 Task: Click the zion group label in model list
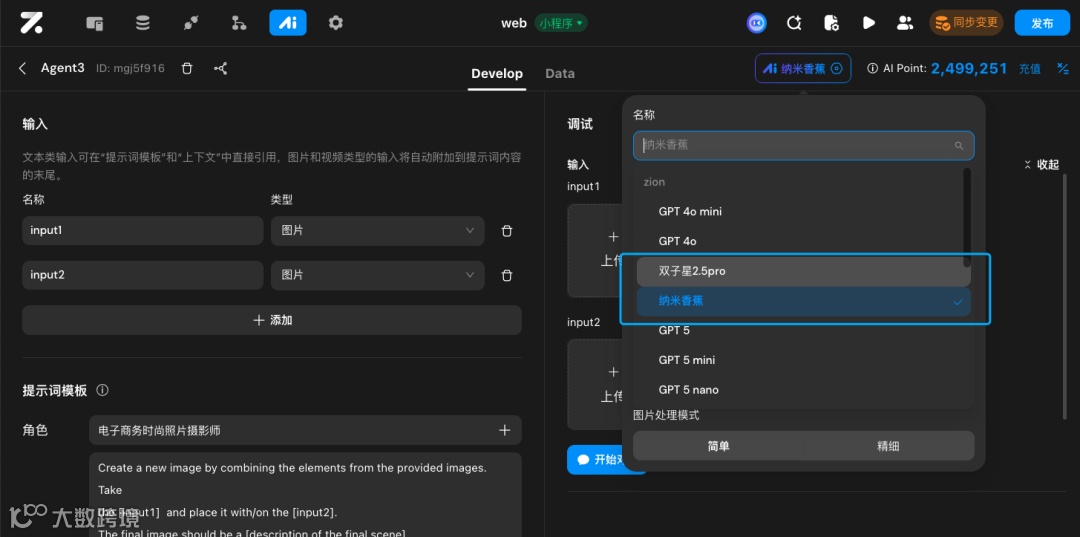click(654, 182)
